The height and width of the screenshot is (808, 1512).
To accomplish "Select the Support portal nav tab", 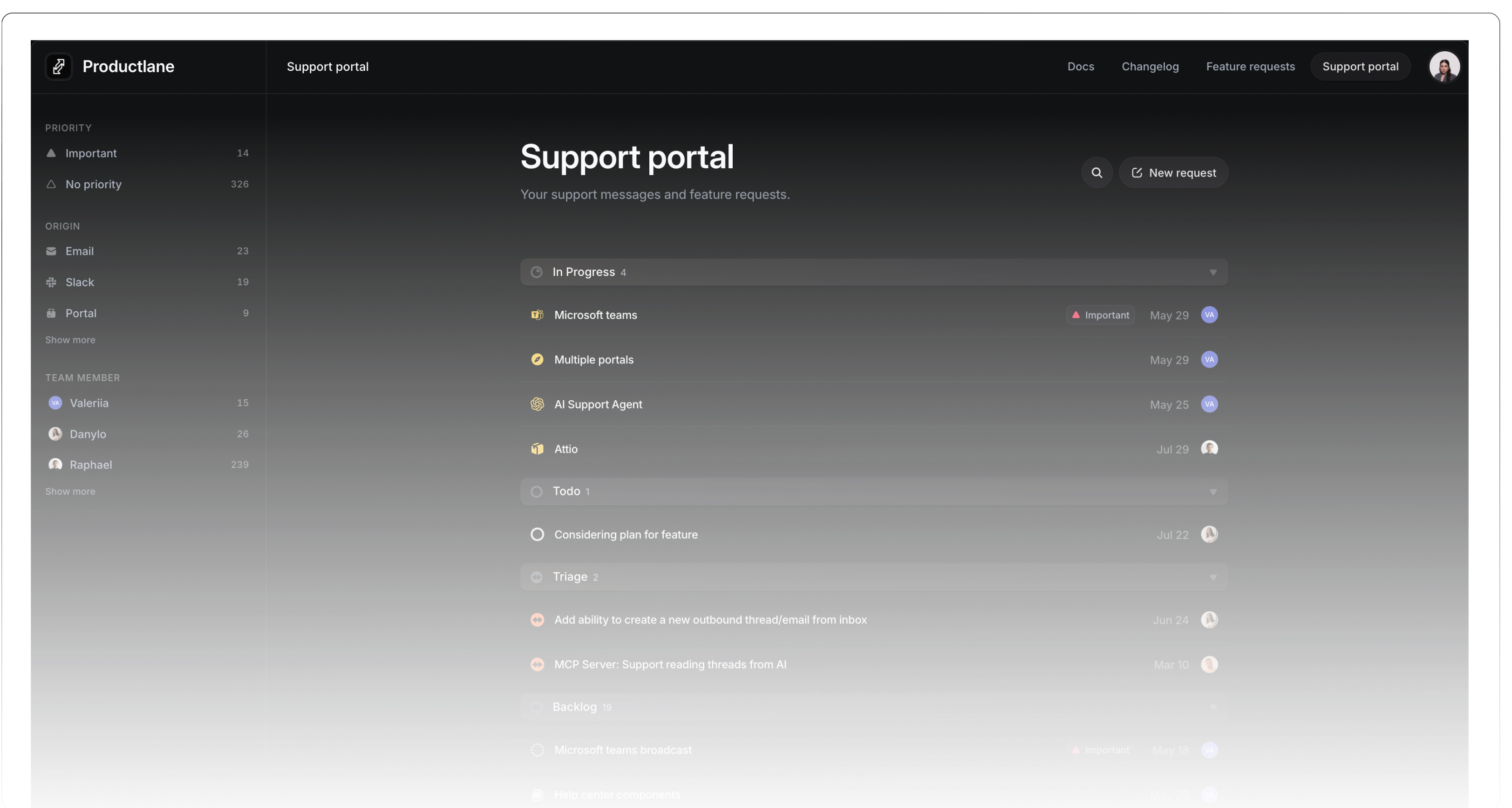I will (1360, 66).
